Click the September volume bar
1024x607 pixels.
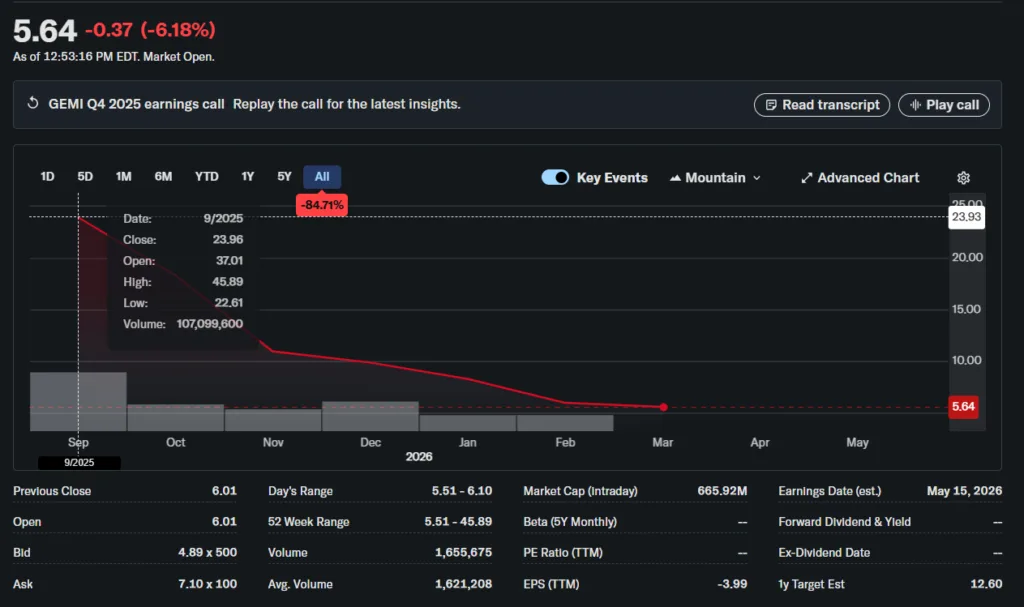pyautogui.click(x=78, y=401)
